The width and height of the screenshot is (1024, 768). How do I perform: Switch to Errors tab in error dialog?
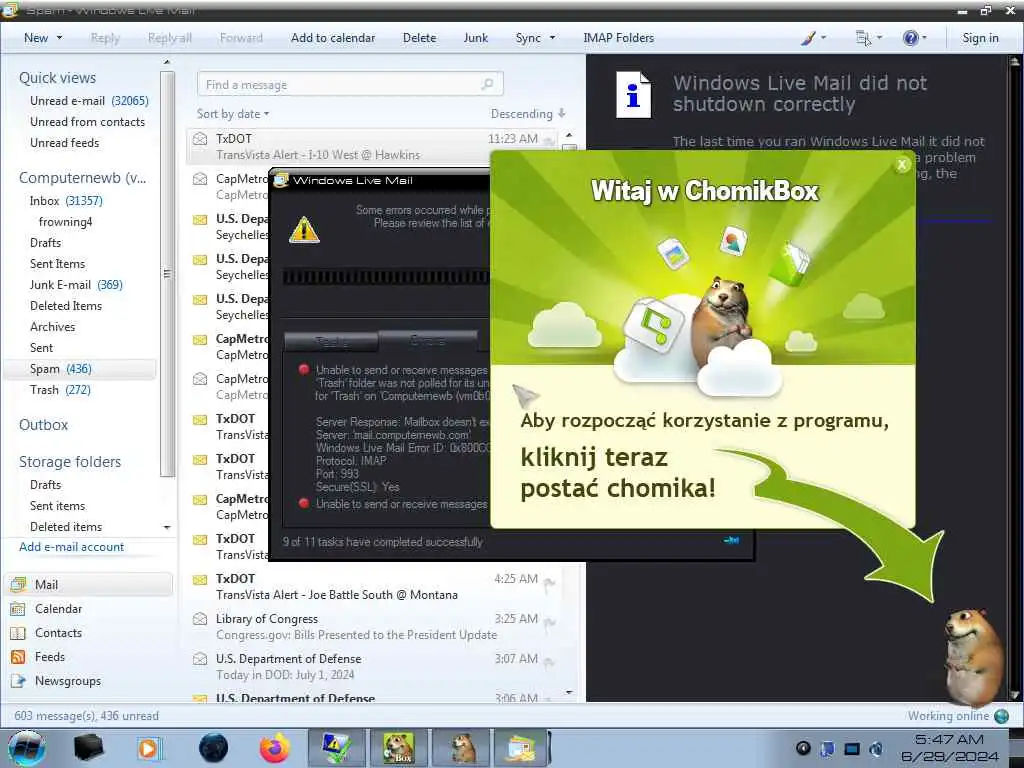(x=428, y=340)
